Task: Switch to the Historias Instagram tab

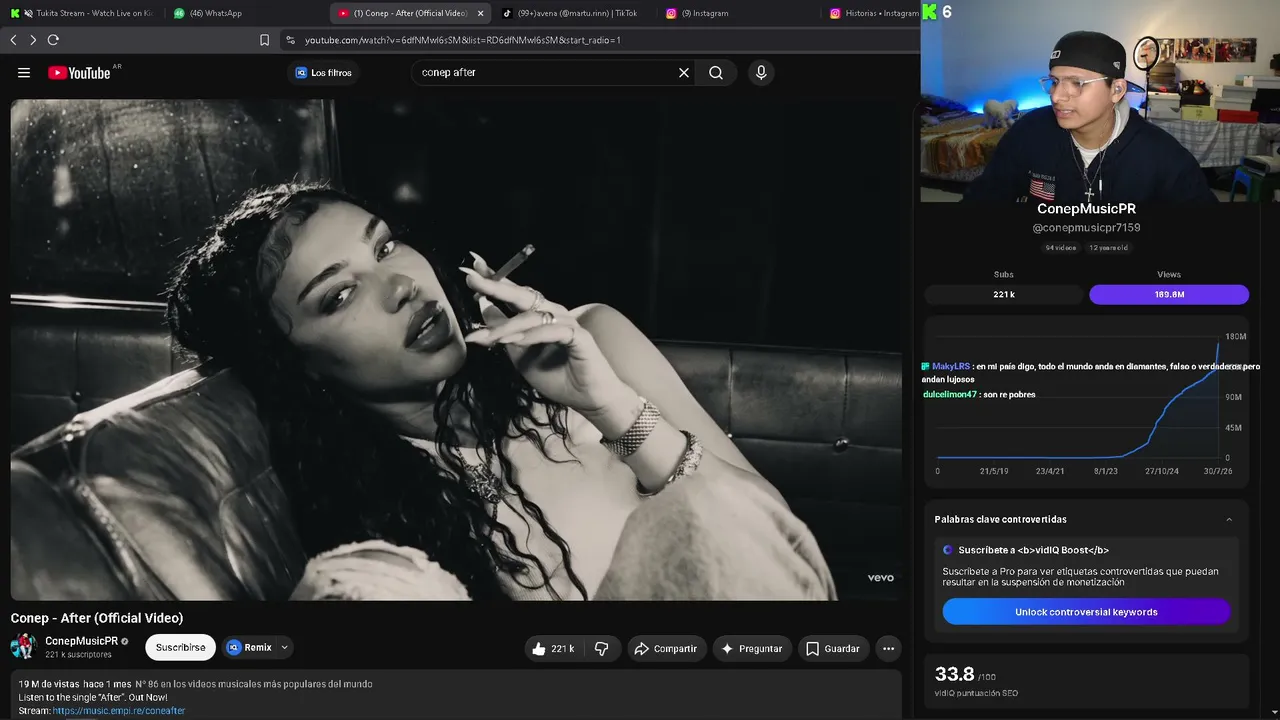Action: [872, 13]
